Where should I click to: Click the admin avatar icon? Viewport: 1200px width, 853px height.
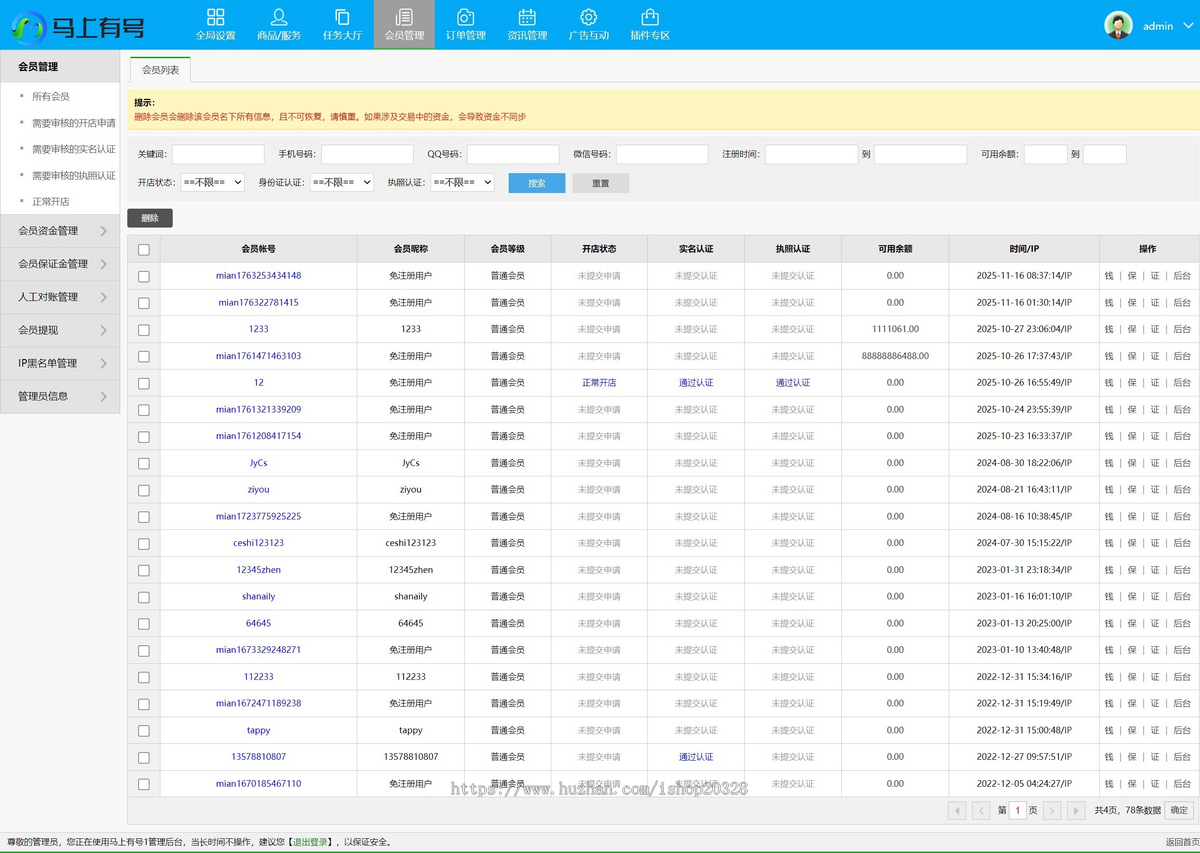pyautogui.click(x=1118, y=26)
